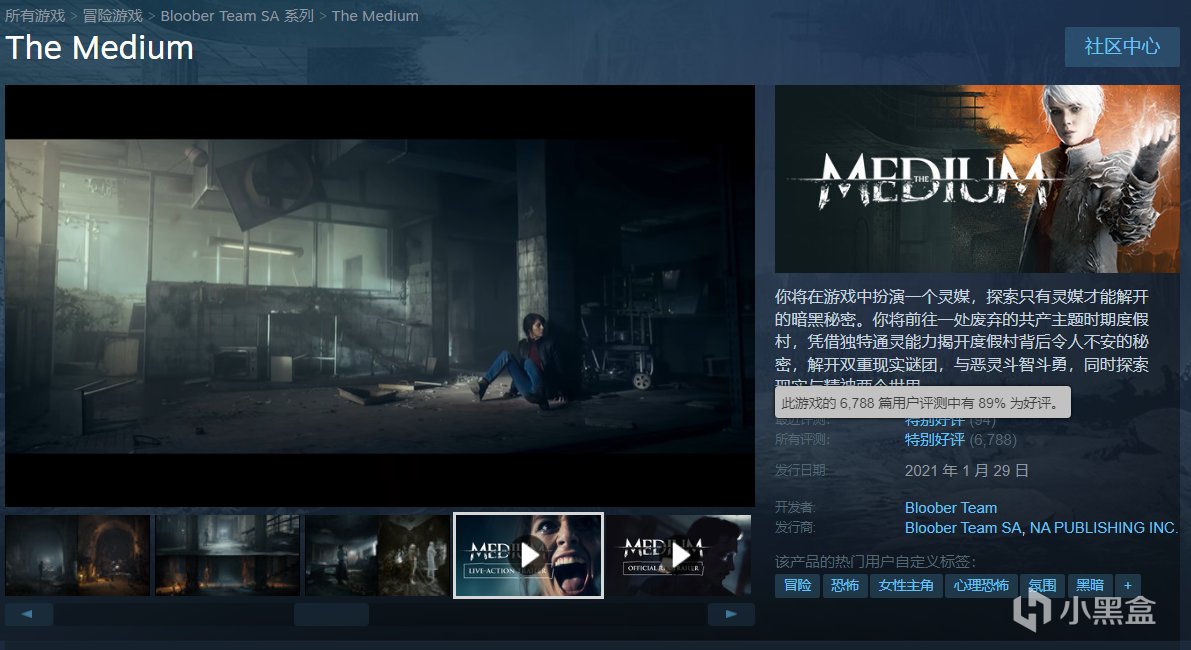Open publisher Bloober Team SA link
This screenshot has width=1191, height=650.
click(x=962, y=528)
